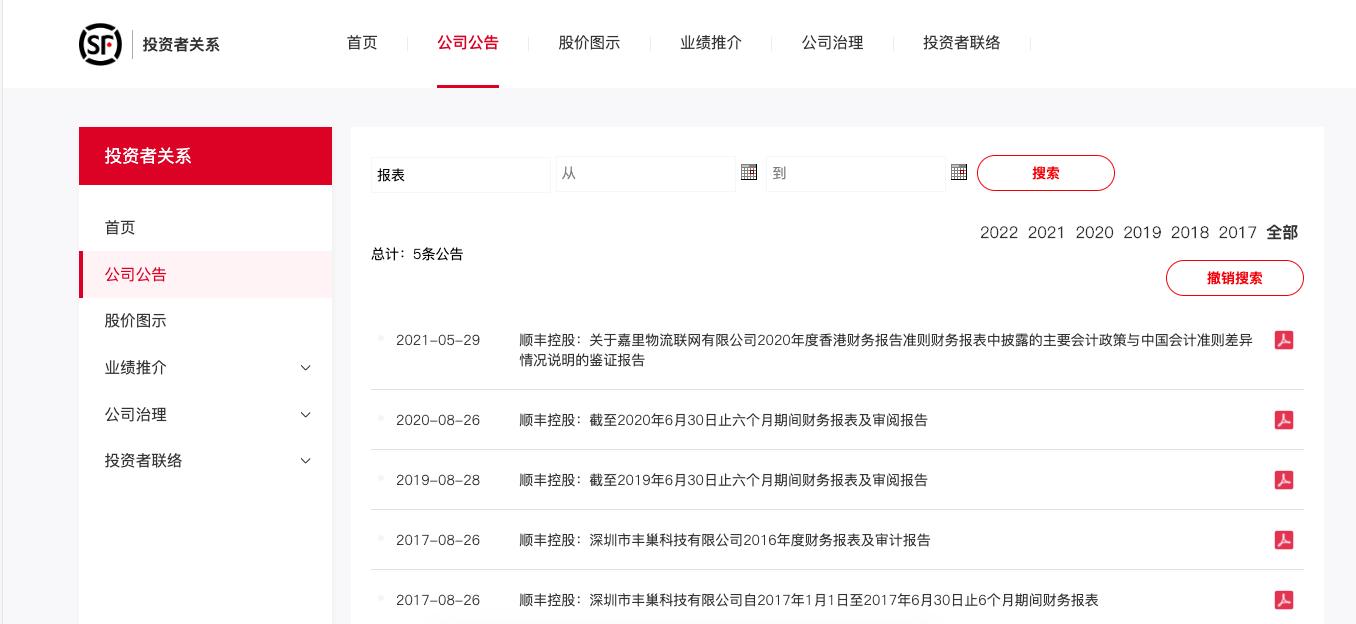Open the PDF for Fengchao Technology 2016 audit report
This screenshot has width=1356, height=624.
click(1284, 540)
